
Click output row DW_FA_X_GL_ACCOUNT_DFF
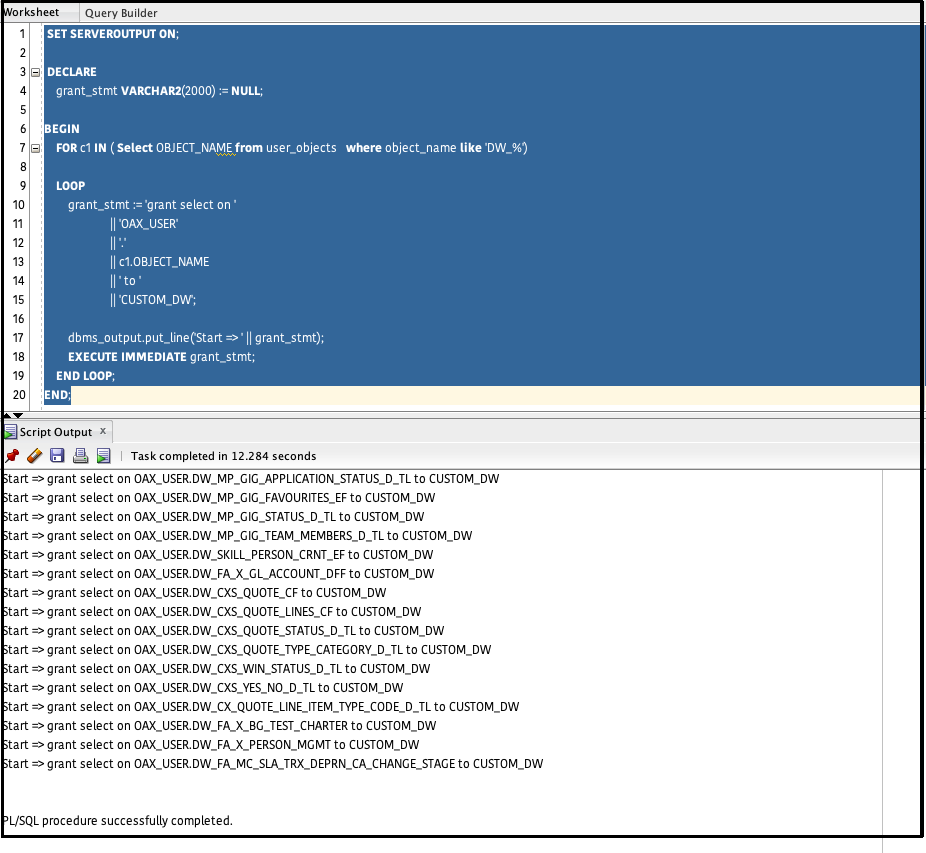point(219,574)
